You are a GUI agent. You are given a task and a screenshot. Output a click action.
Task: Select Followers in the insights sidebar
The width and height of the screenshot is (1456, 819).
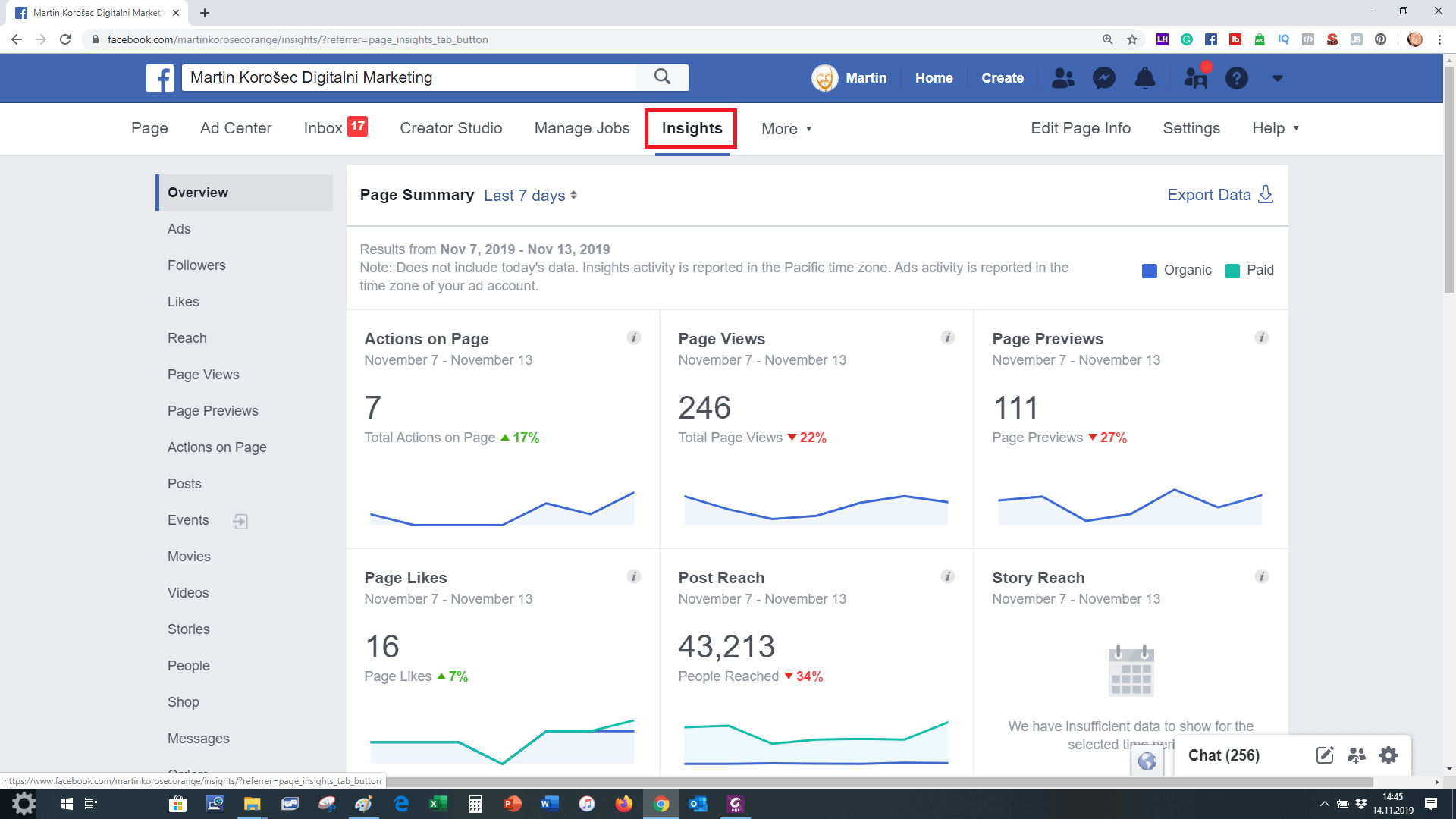tap(196, 265)
